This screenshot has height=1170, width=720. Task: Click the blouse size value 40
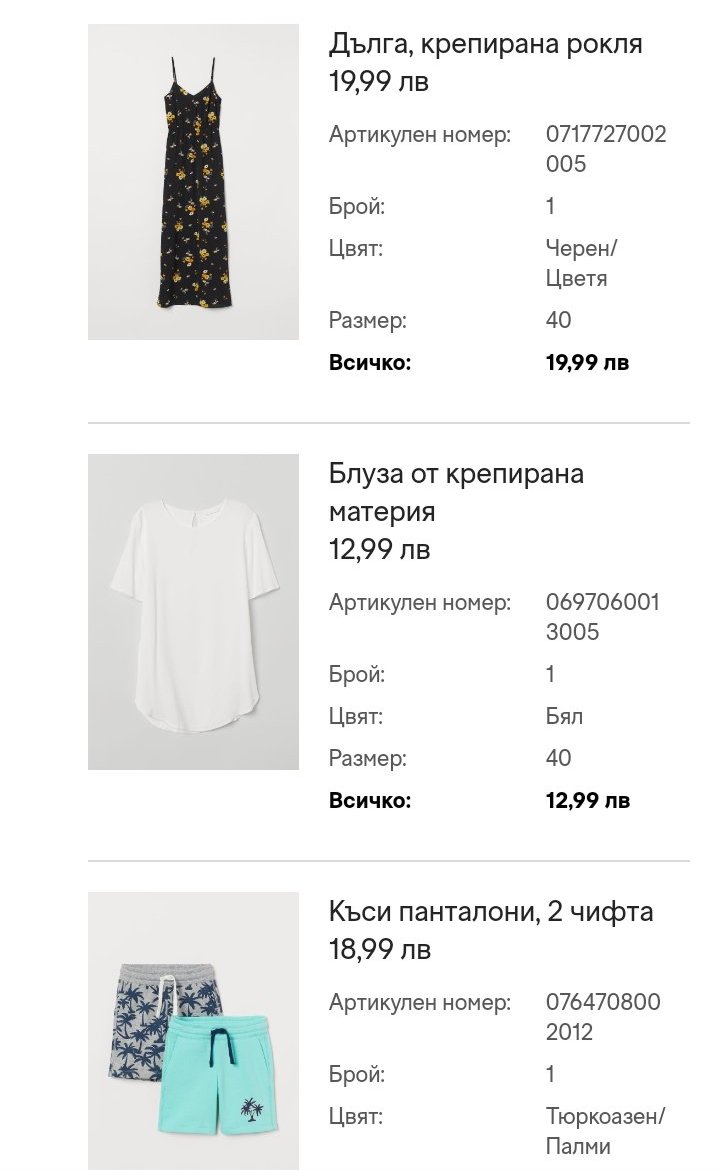tap(558, 758)
